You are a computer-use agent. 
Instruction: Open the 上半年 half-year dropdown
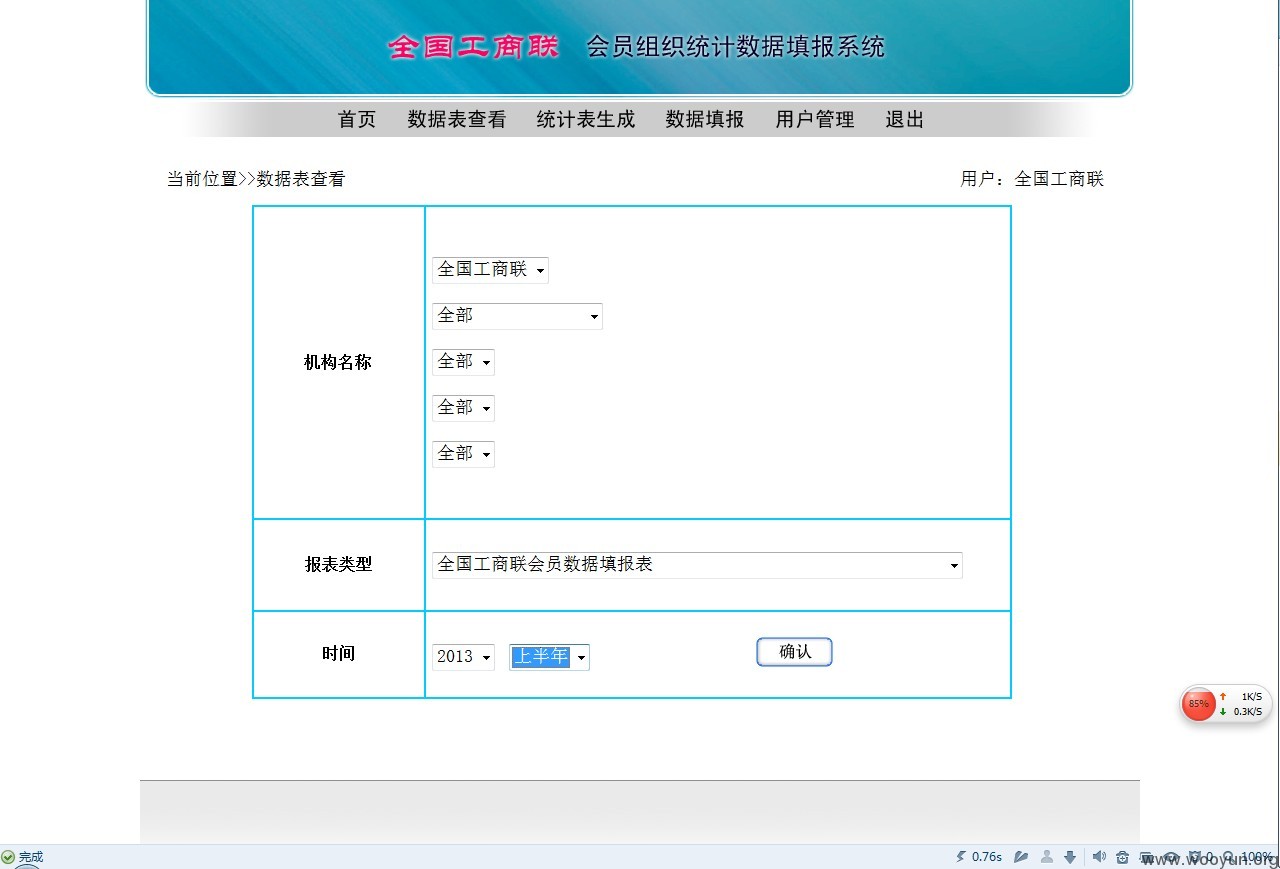549,657
